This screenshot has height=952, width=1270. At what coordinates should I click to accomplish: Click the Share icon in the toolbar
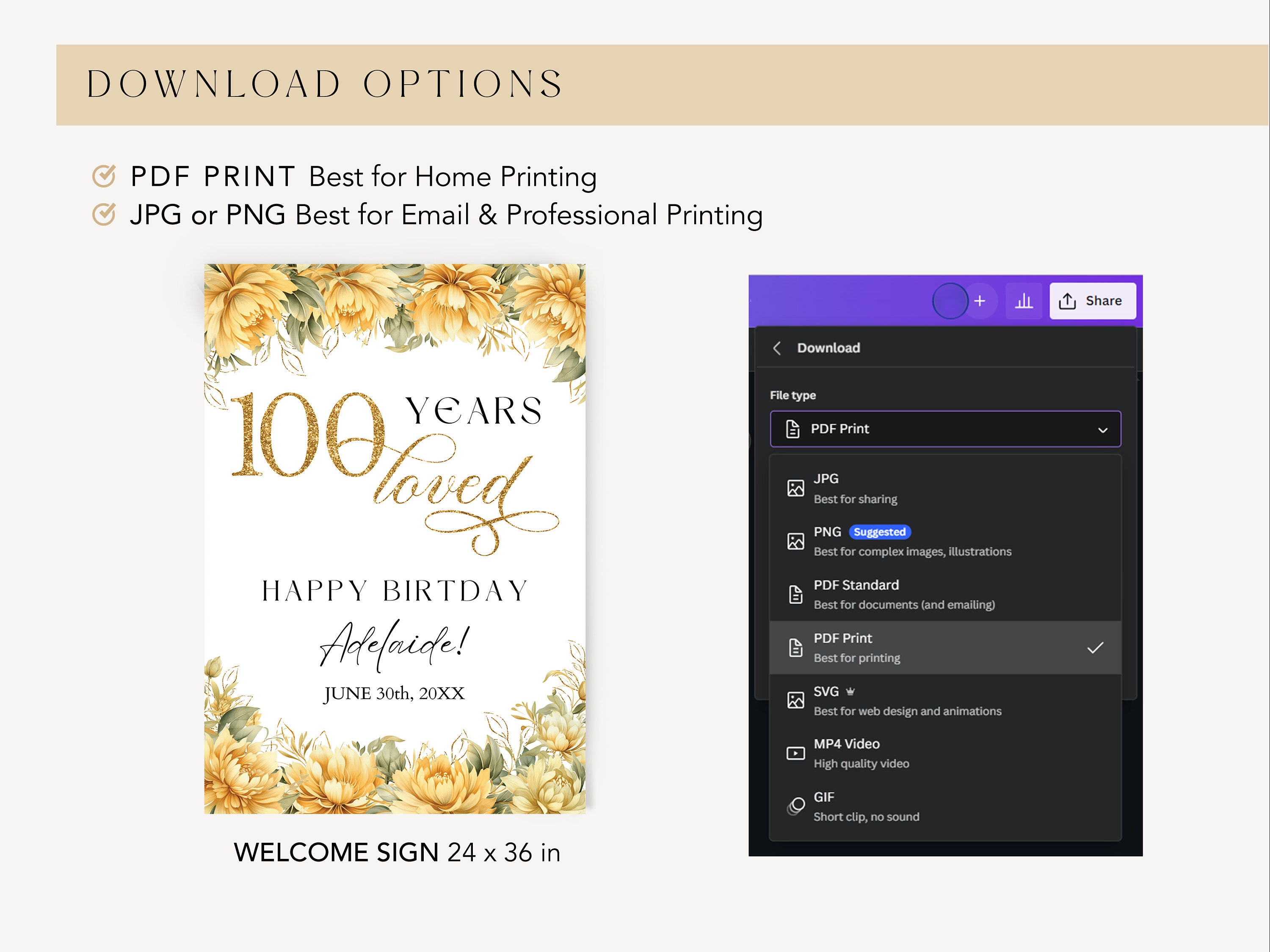[x=1068, y=300]
